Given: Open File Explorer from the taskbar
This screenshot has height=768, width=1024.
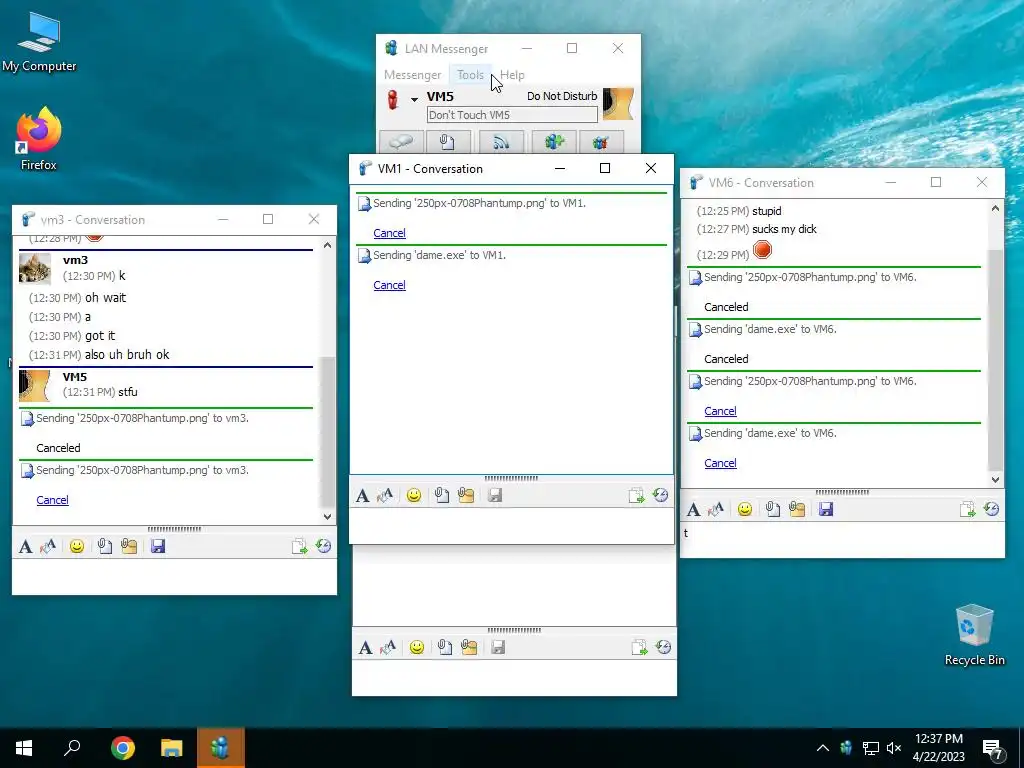Looking at the screenshot, I should (171, 748).
